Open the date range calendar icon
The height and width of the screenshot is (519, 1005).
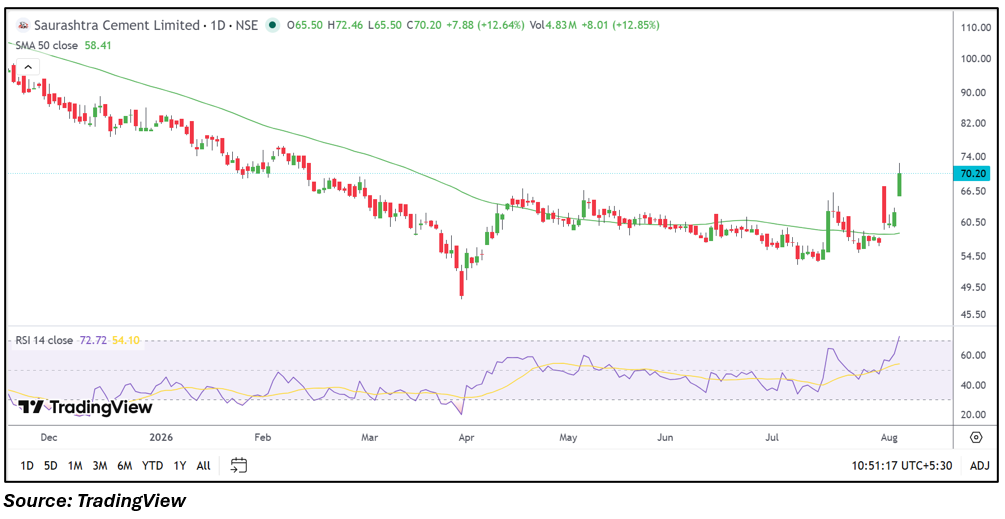tap(238, 466)
